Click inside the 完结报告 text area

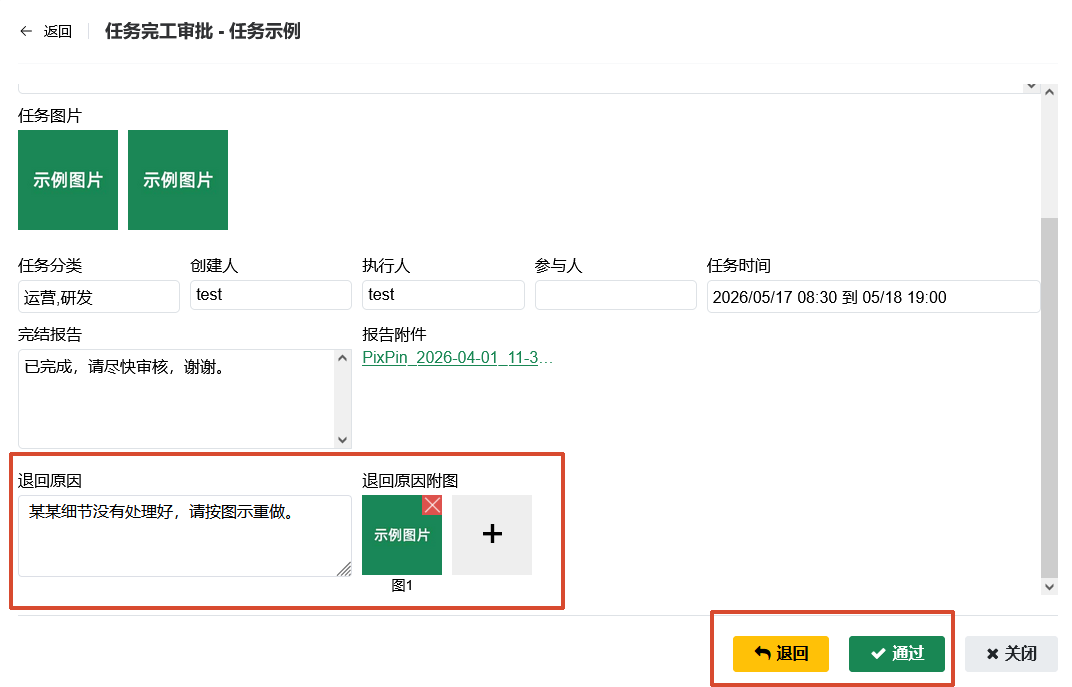[176, 399]
